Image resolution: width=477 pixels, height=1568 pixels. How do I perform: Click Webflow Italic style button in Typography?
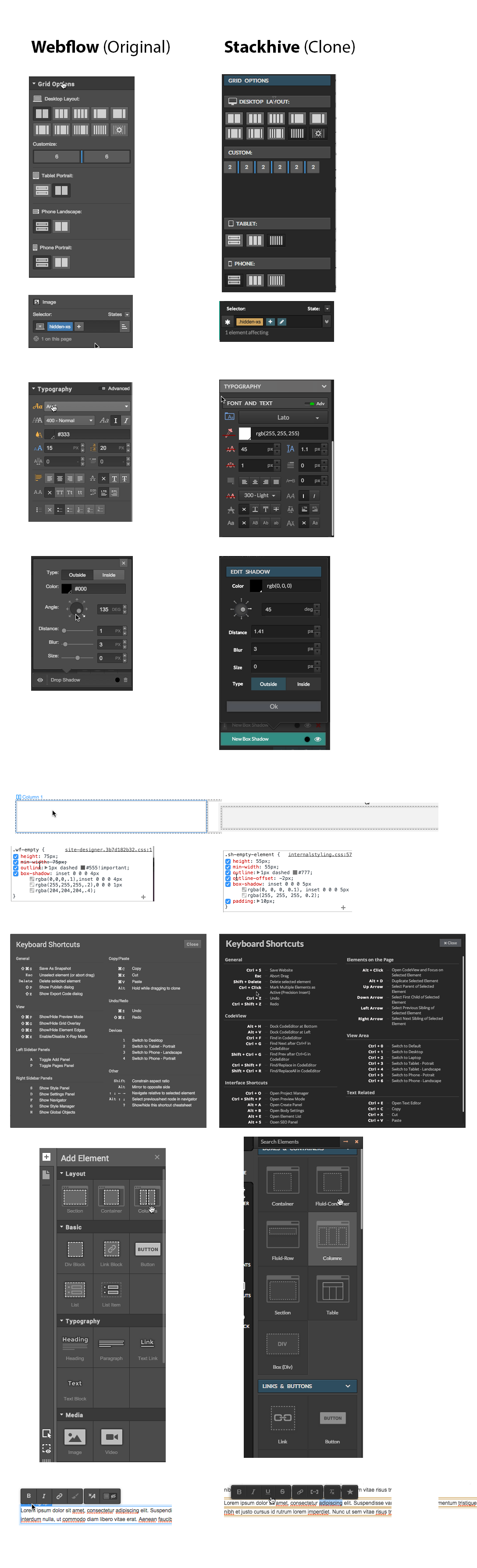click(x=126, y=420)
